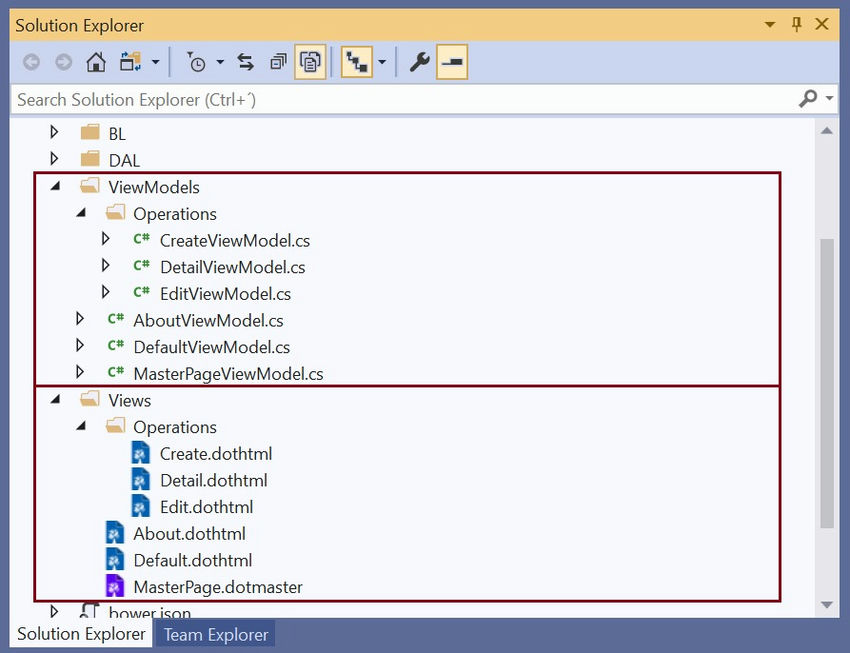
Task: Click the Collapse All icon
Action: 277,61
